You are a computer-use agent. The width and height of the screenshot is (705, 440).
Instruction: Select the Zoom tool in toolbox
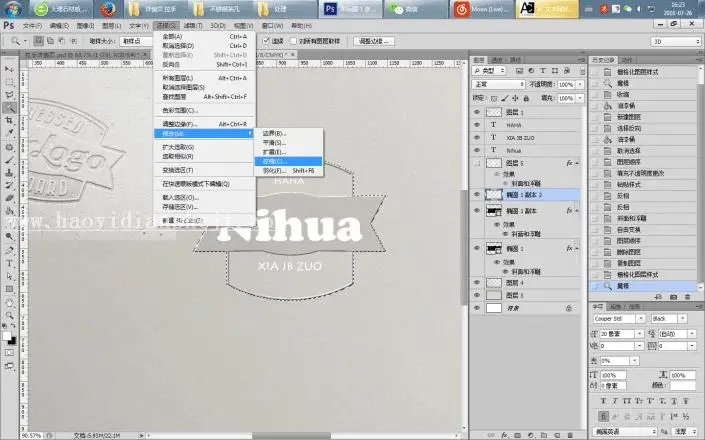point(9,316)
